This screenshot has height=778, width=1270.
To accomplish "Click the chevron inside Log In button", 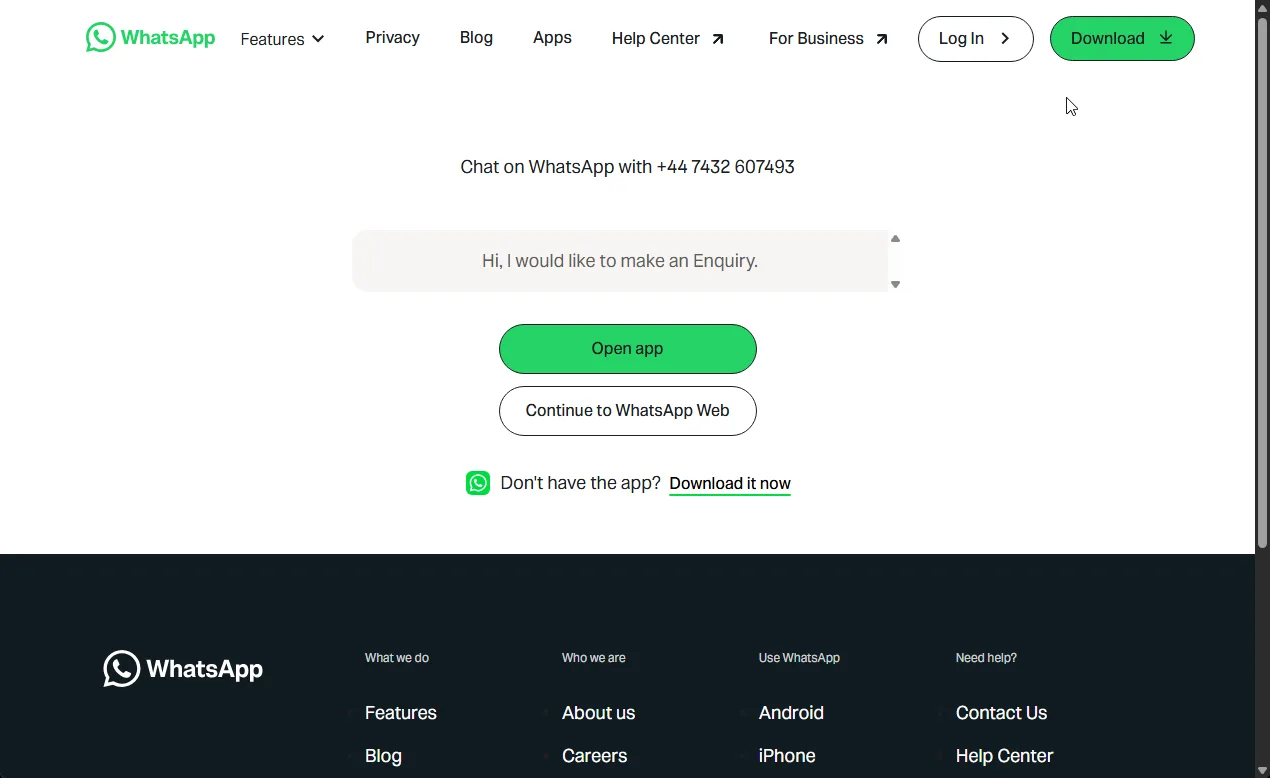I will tap(1005, 39).
